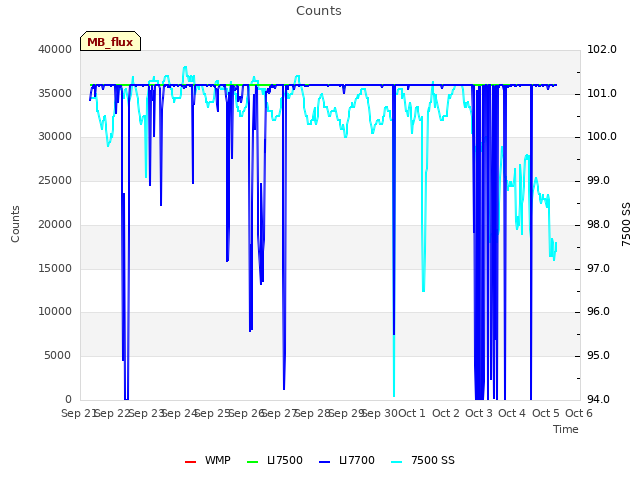The height and width of the screenshot is (480, 640).
Task: Click the 97.0 right-axis tick label
Action: click(x=598, y=269)
